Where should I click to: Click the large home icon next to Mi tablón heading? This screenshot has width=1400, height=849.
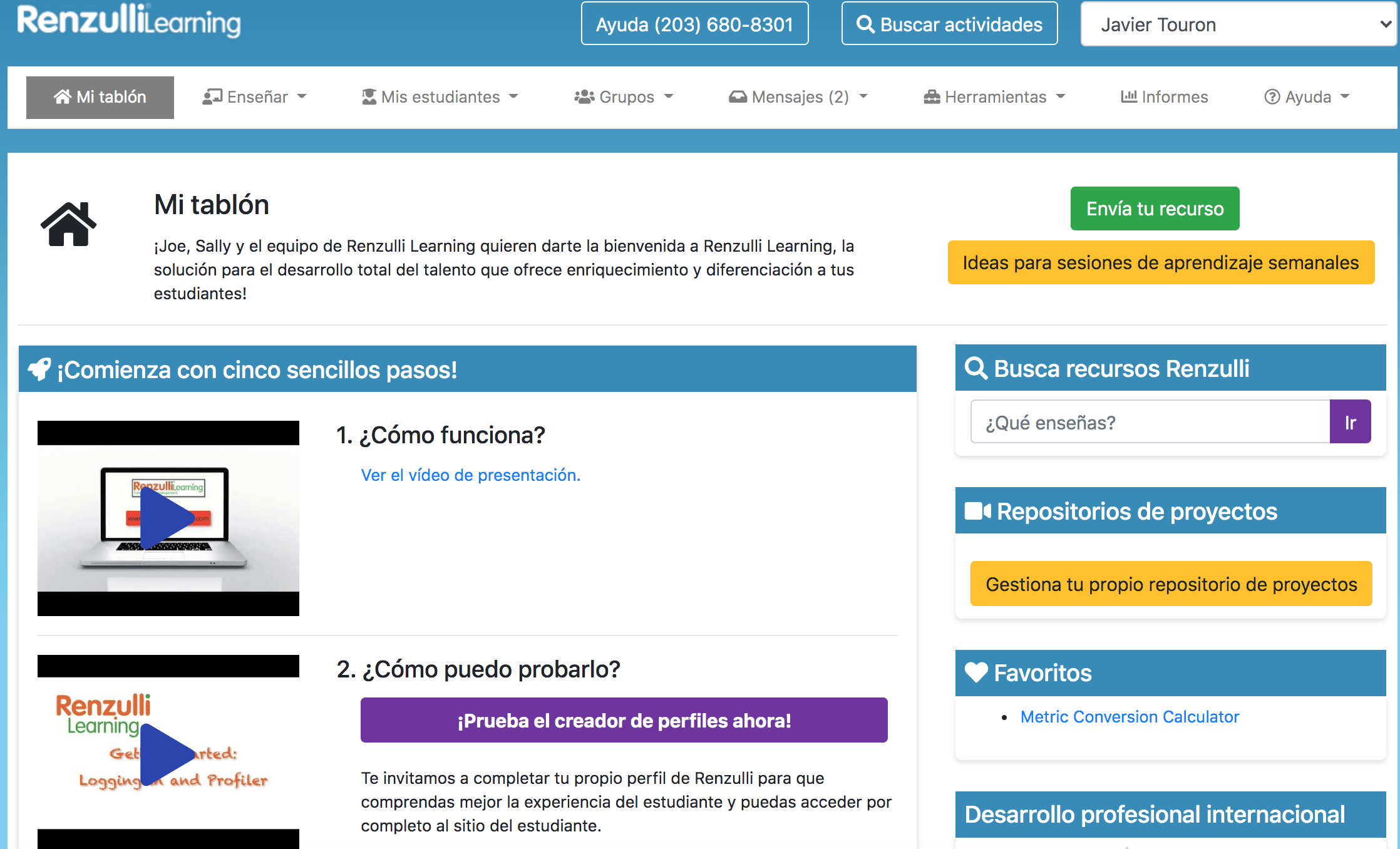(x=69, y=224)
